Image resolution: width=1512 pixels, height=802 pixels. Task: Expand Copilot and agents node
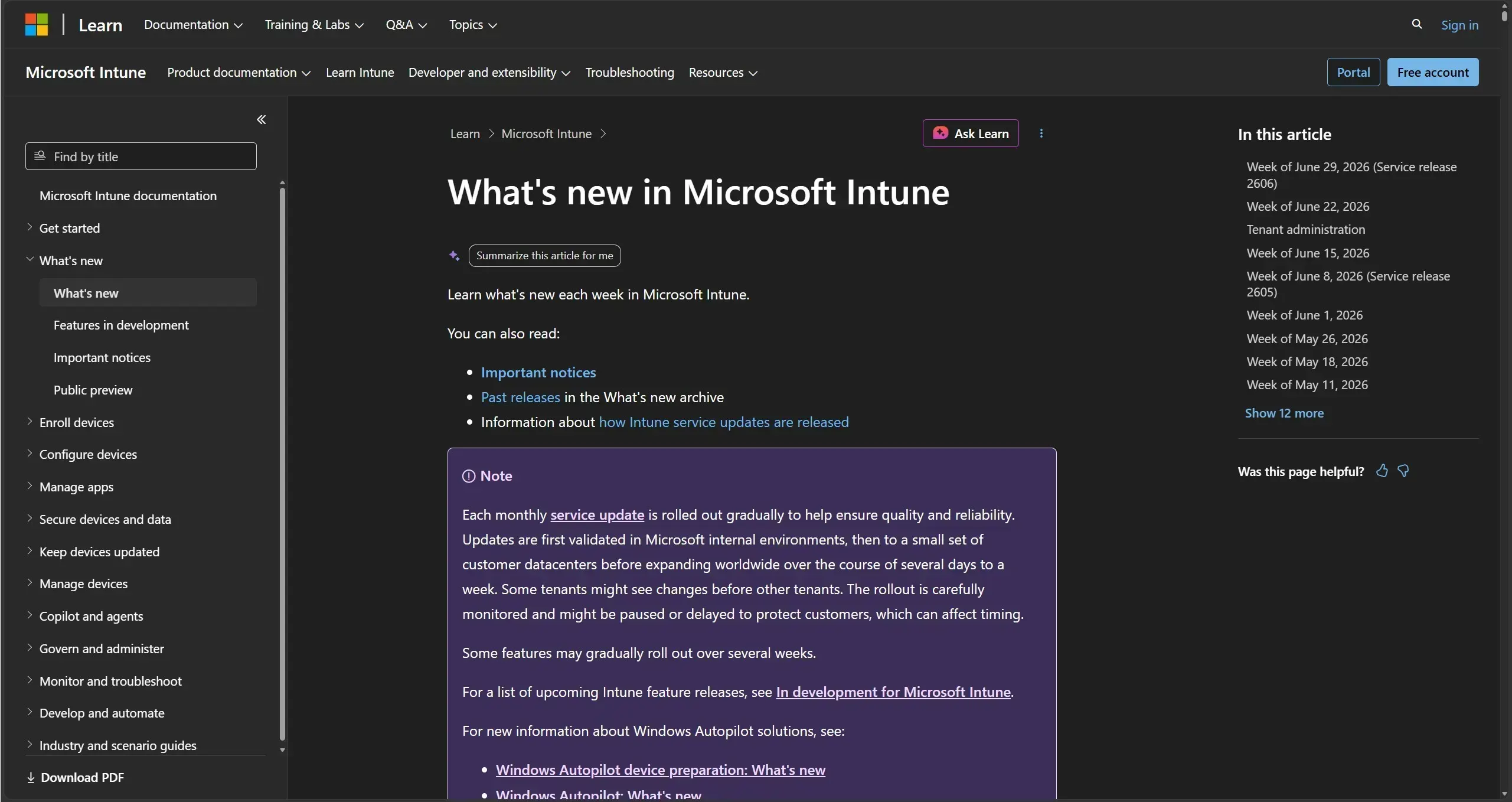point(30,615)
